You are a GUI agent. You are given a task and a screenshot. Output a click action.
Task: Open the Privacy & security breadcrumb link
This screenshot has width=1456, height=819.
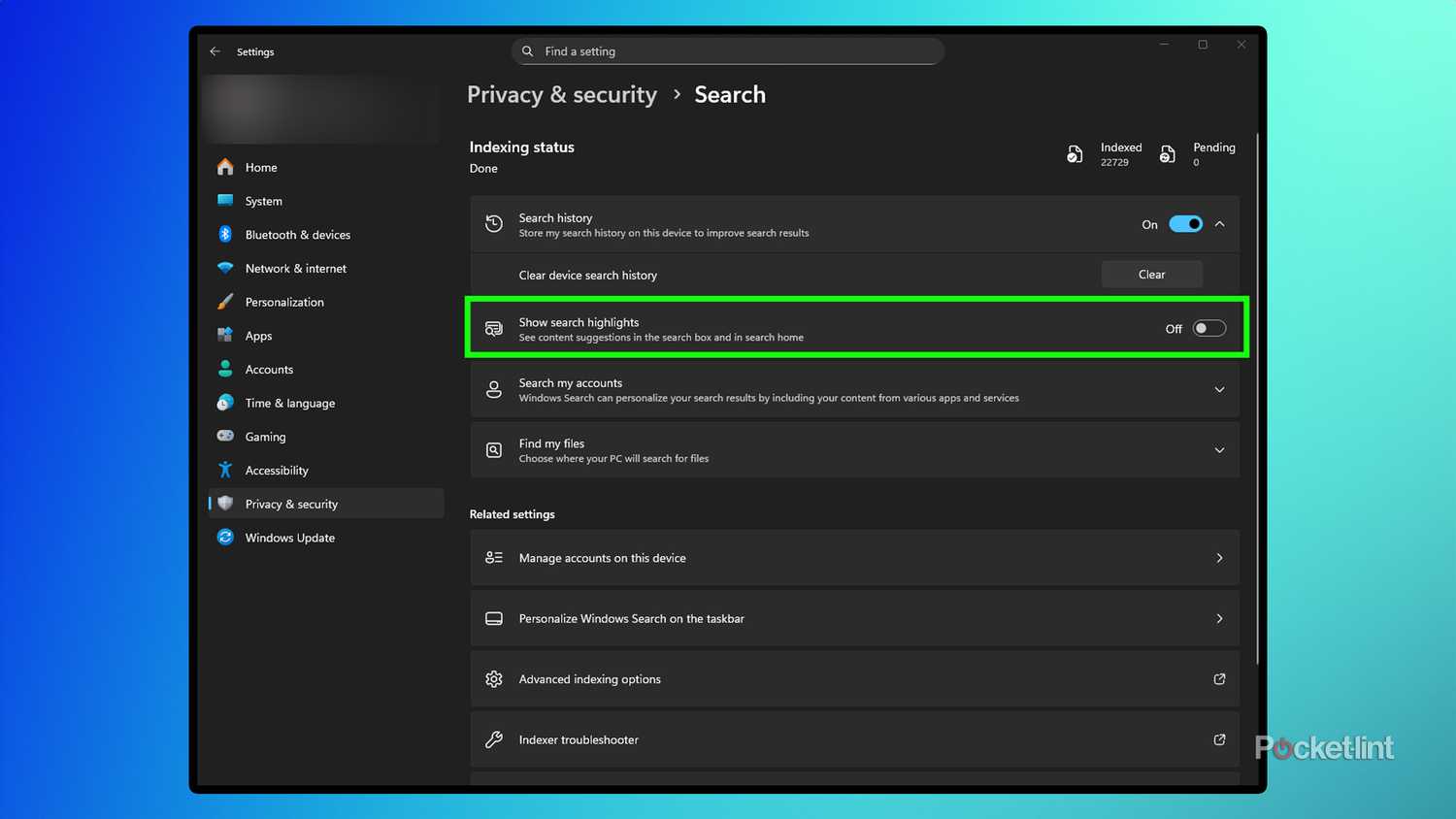(561, 94)
